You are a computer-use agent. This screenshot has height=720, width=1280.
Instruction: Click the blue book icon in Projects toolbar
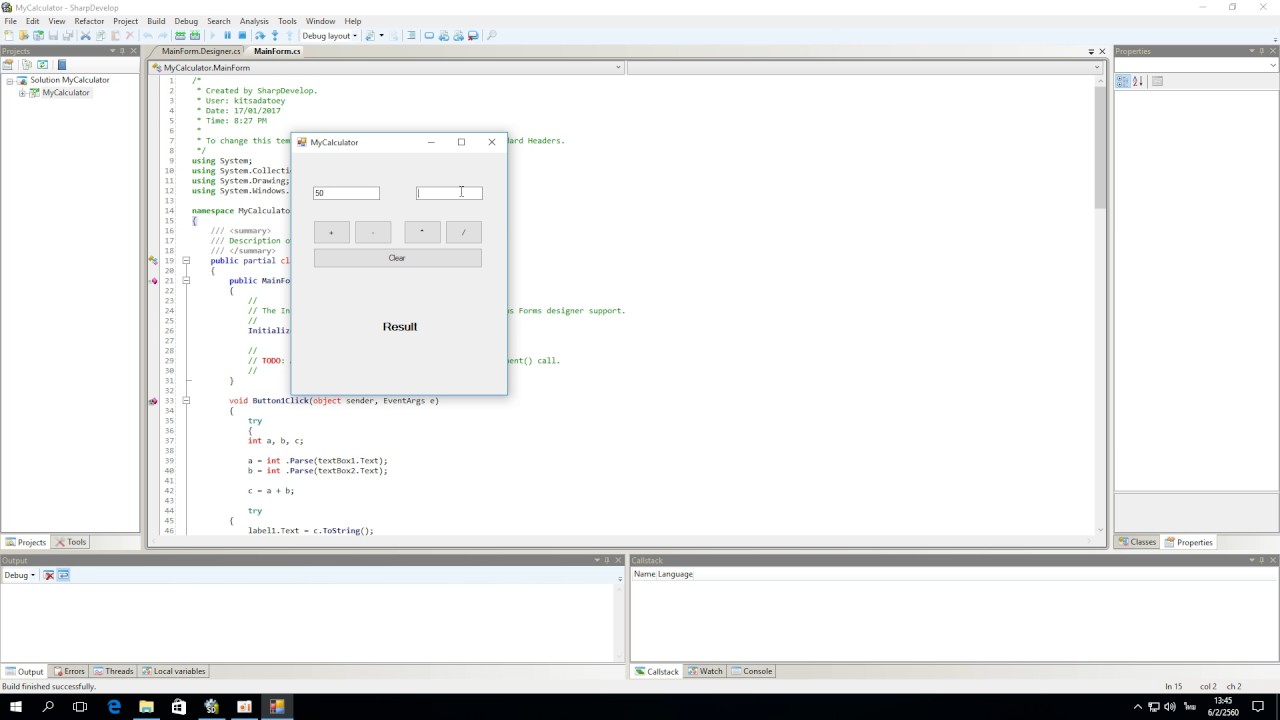click(61, 64)
